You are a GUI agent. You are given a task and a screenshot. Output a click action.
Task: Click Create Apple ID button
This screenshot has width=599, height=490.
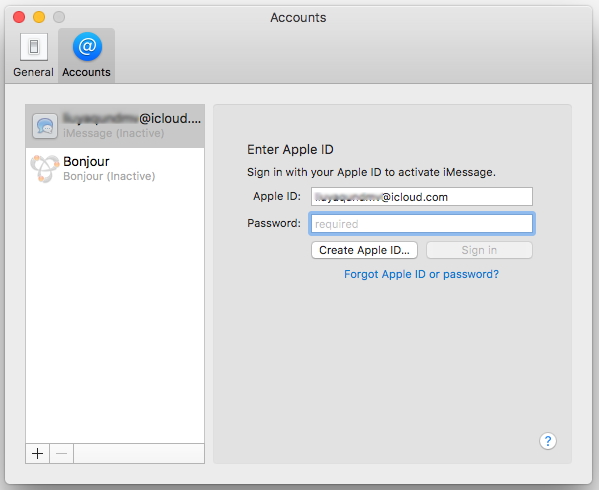(364, 250)
